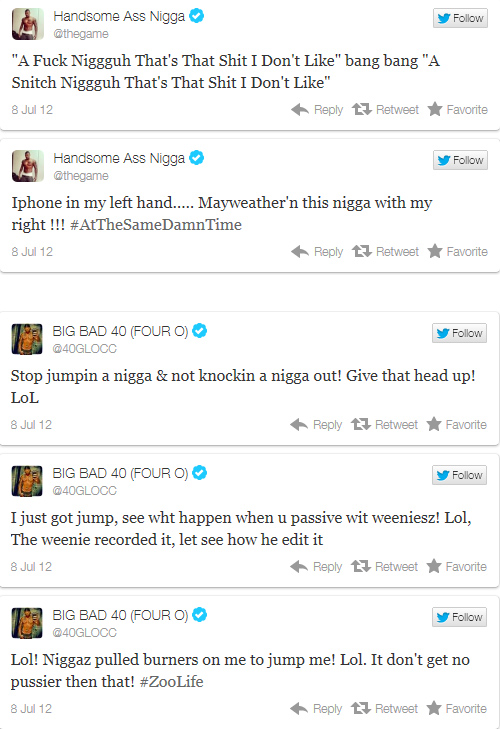Open the #AtTheSameDamnTime hashtag
Image resolution: width=500 pixels, height=729 pixels.
[156, 225]
